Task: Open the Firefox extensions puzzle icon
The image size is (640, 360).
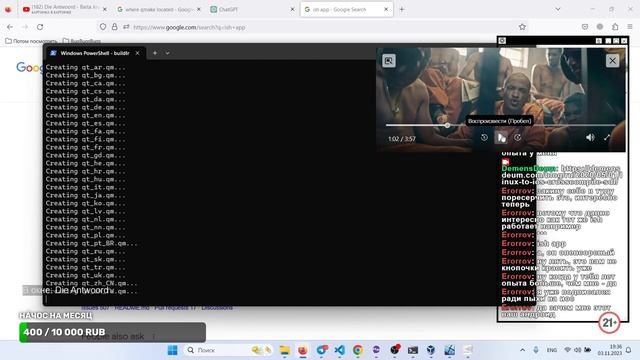Action: [x=615, y=27]
